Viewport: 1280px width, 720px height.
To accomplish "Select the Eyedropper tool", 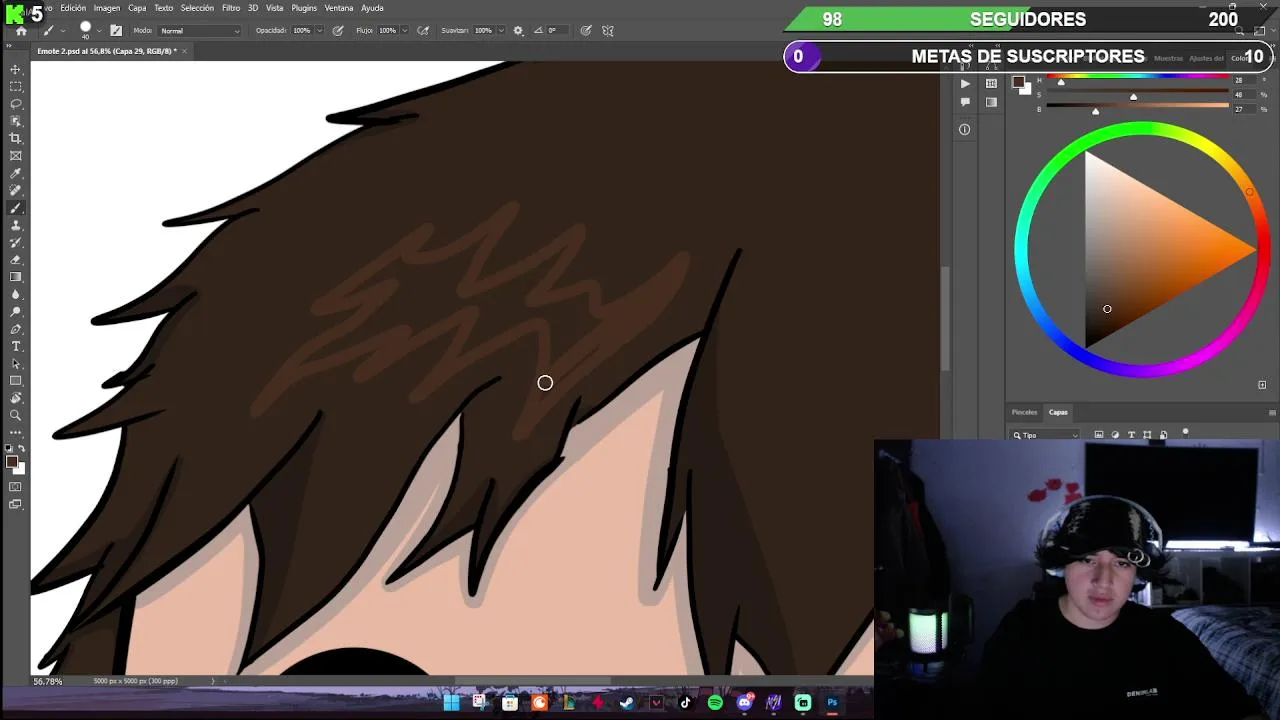I will point(16,173).
